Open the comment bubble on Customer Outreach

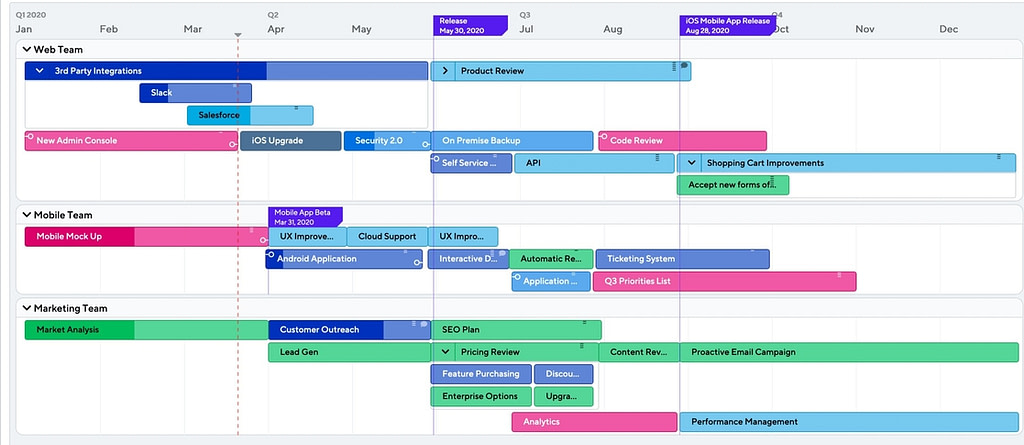pyautogui.click(x=424, y=323)
